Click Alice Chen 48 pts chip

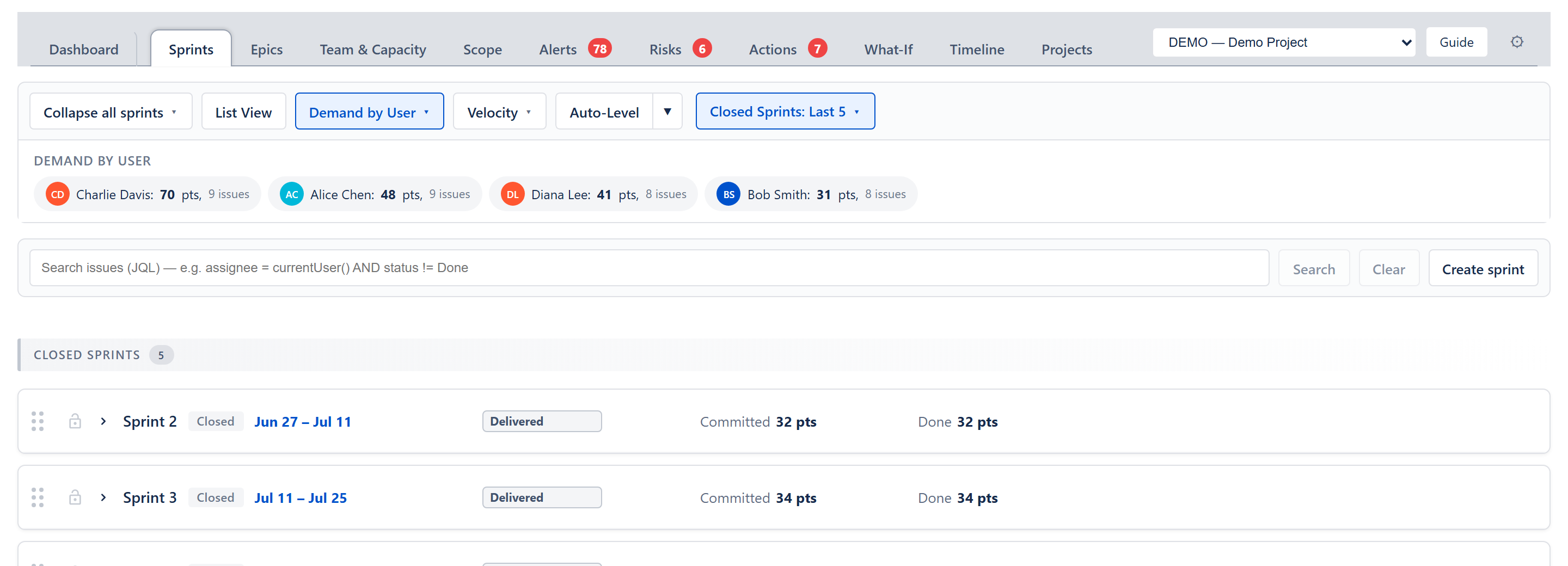(x=375, y=194)
